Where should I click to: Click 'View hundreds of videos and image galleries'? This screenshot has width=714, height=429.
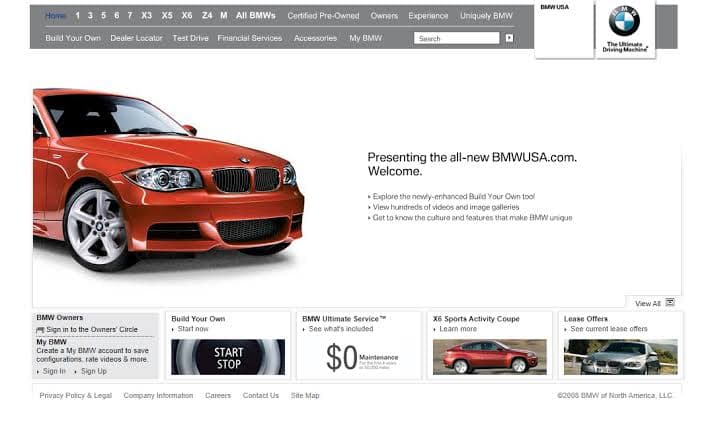446,207
